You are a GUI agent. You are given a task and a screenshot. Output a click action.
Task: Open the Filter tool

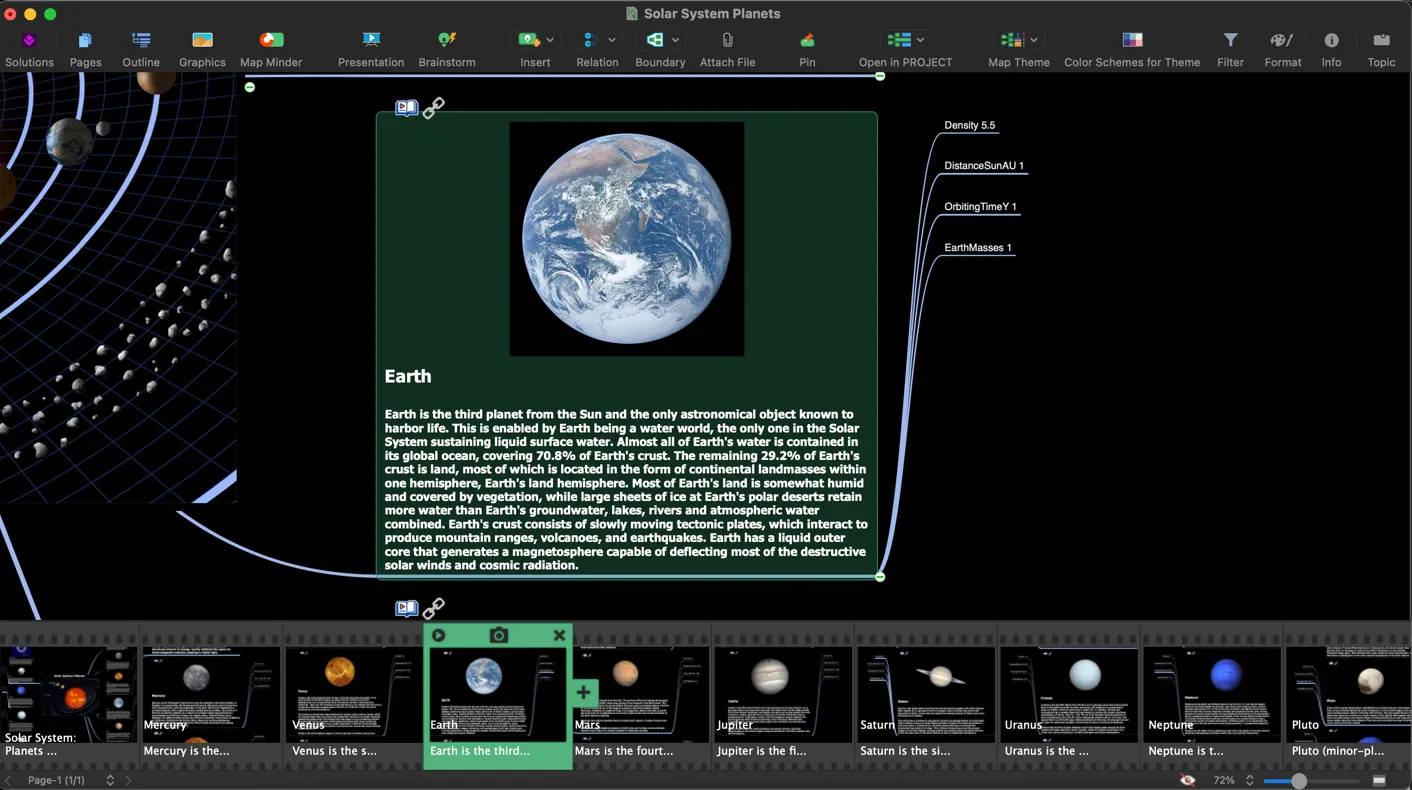point(1230,45)
